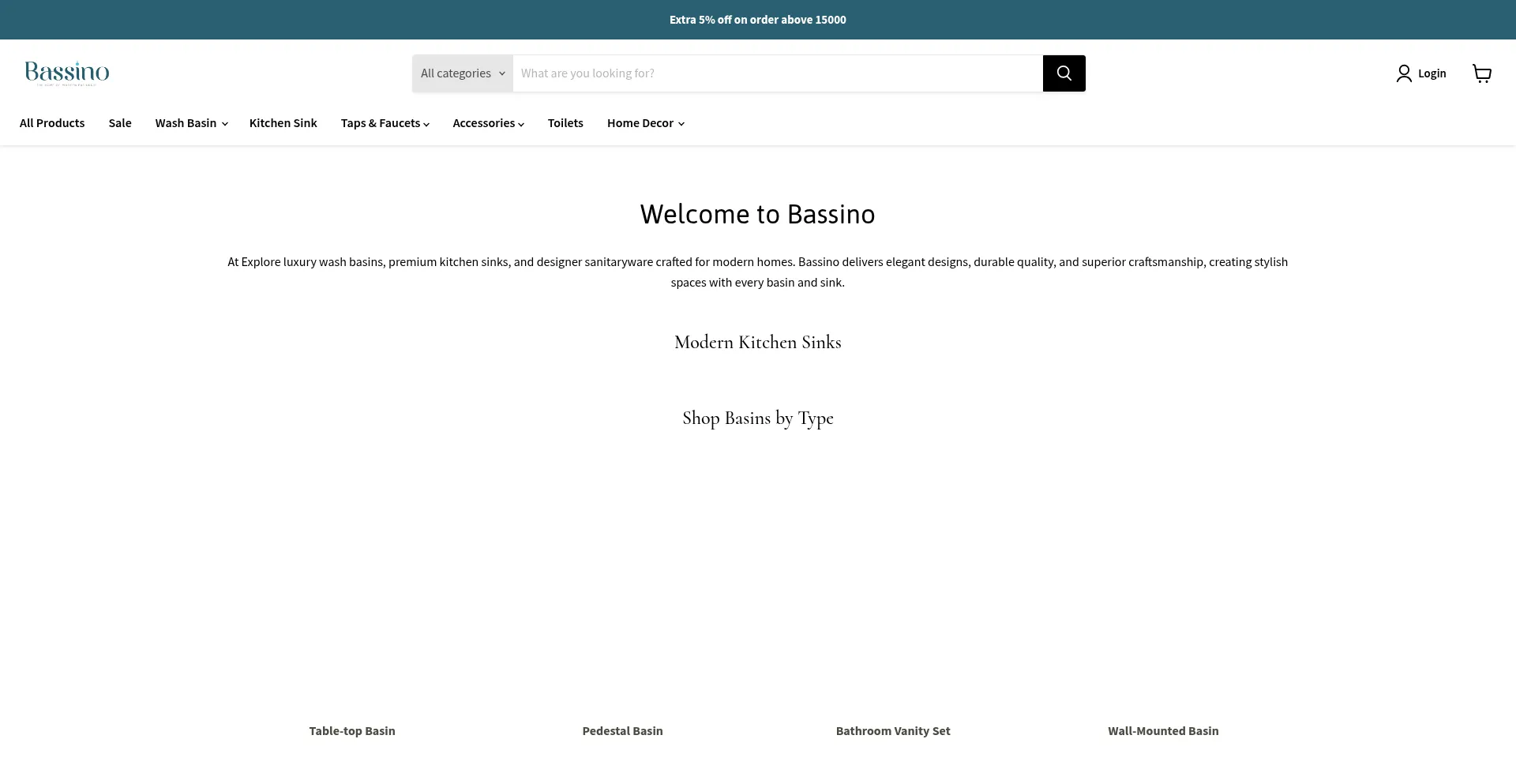Image resolution: width=1516 pixels, height=784 pixels.
Task: Click the Login user icon
Action: pos(1403,73)
